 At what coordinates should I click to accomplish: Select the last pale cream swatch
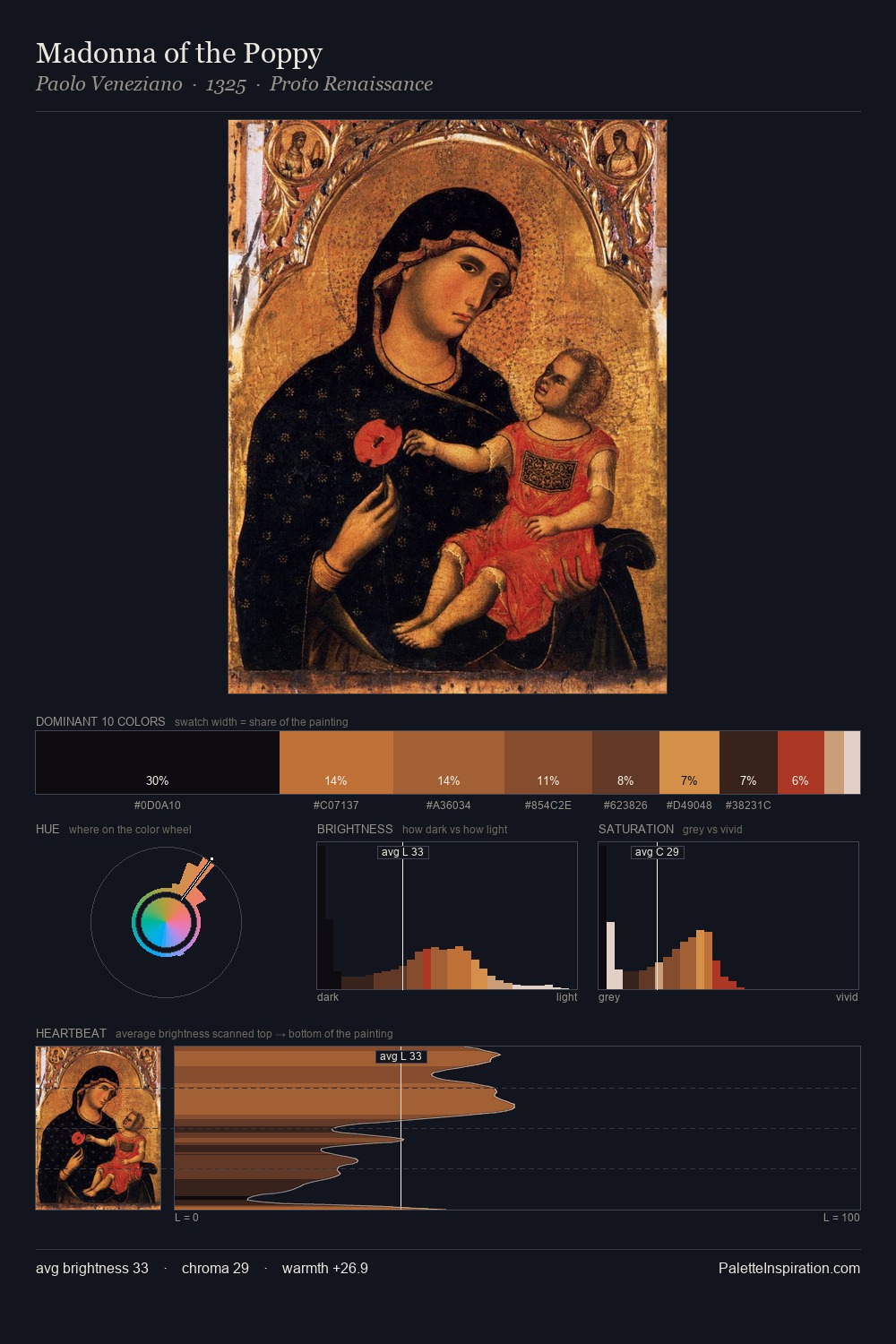852,762
